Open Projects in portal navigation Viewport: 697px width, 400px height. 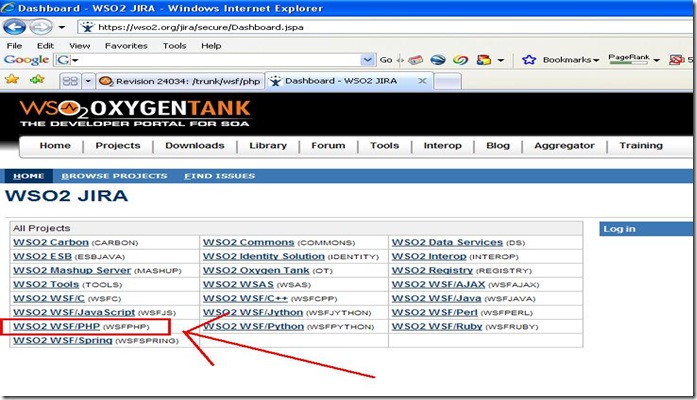pos(118,145)
